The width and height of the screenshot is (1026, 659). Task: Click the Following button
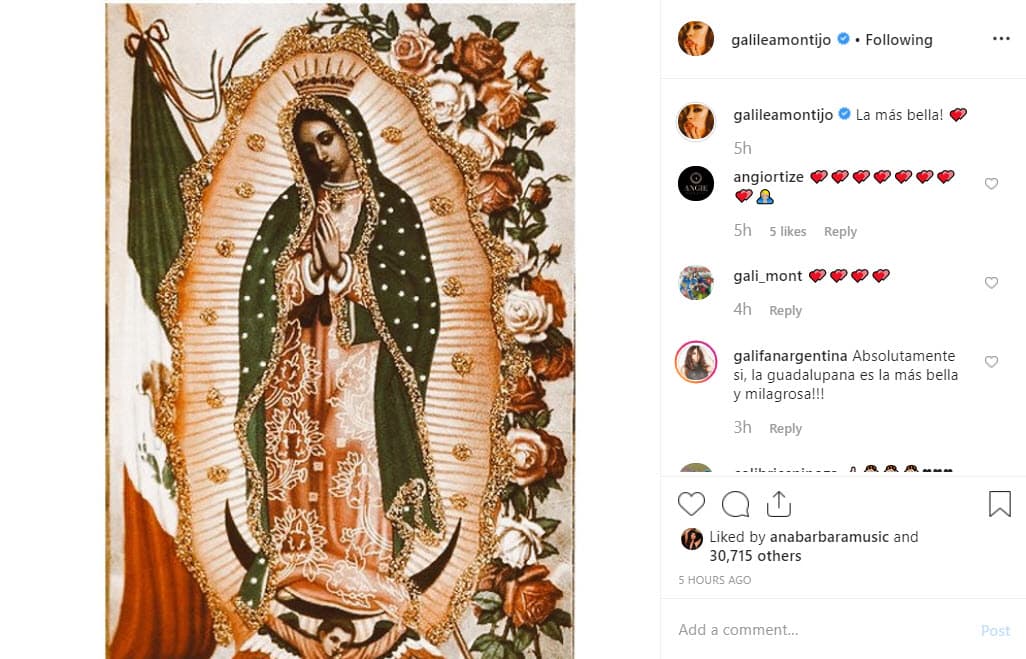point(898,39)
